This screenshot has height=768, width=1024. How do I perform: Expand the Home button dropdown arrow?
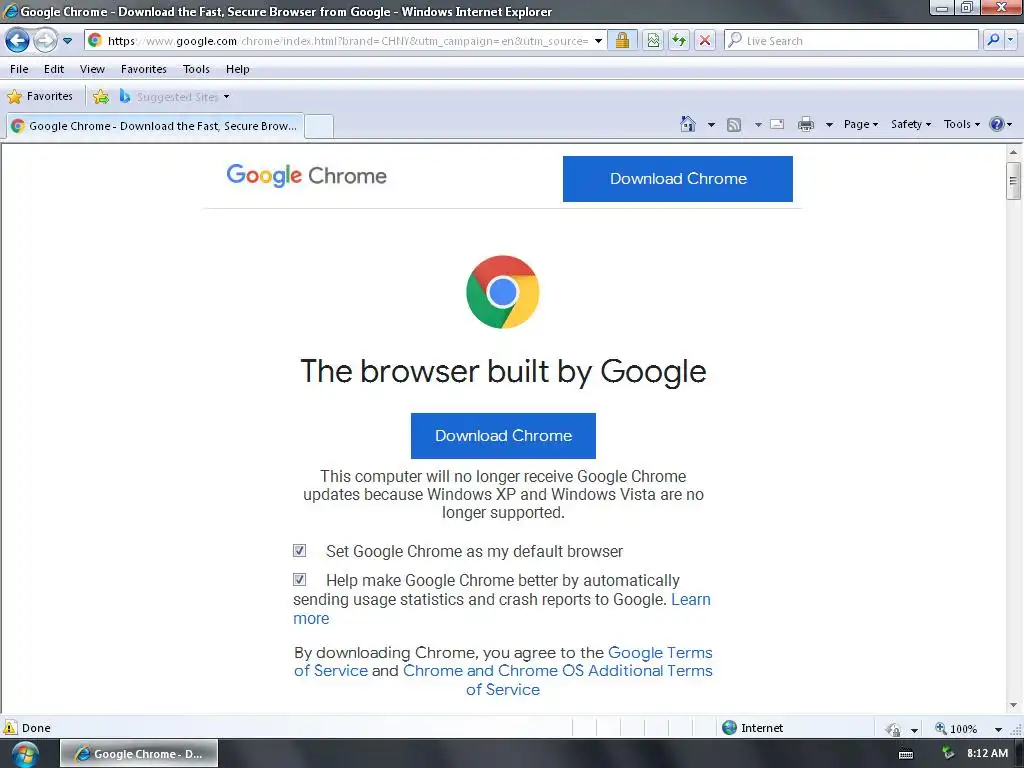[x=711, y=124]
